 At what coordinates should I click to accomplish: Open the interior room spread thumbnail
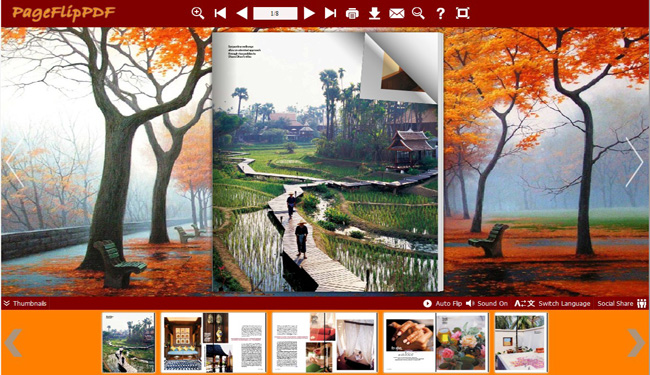[213, 343]
